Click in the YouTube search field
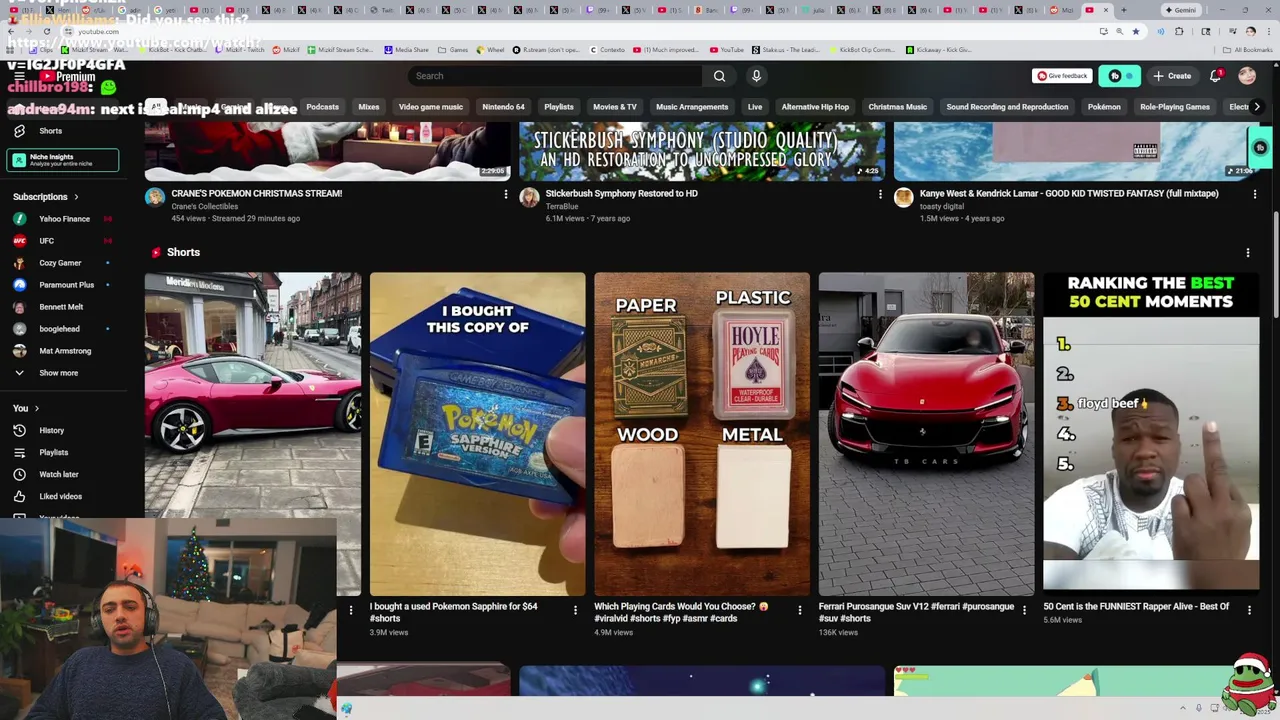 tap(555, 76)
